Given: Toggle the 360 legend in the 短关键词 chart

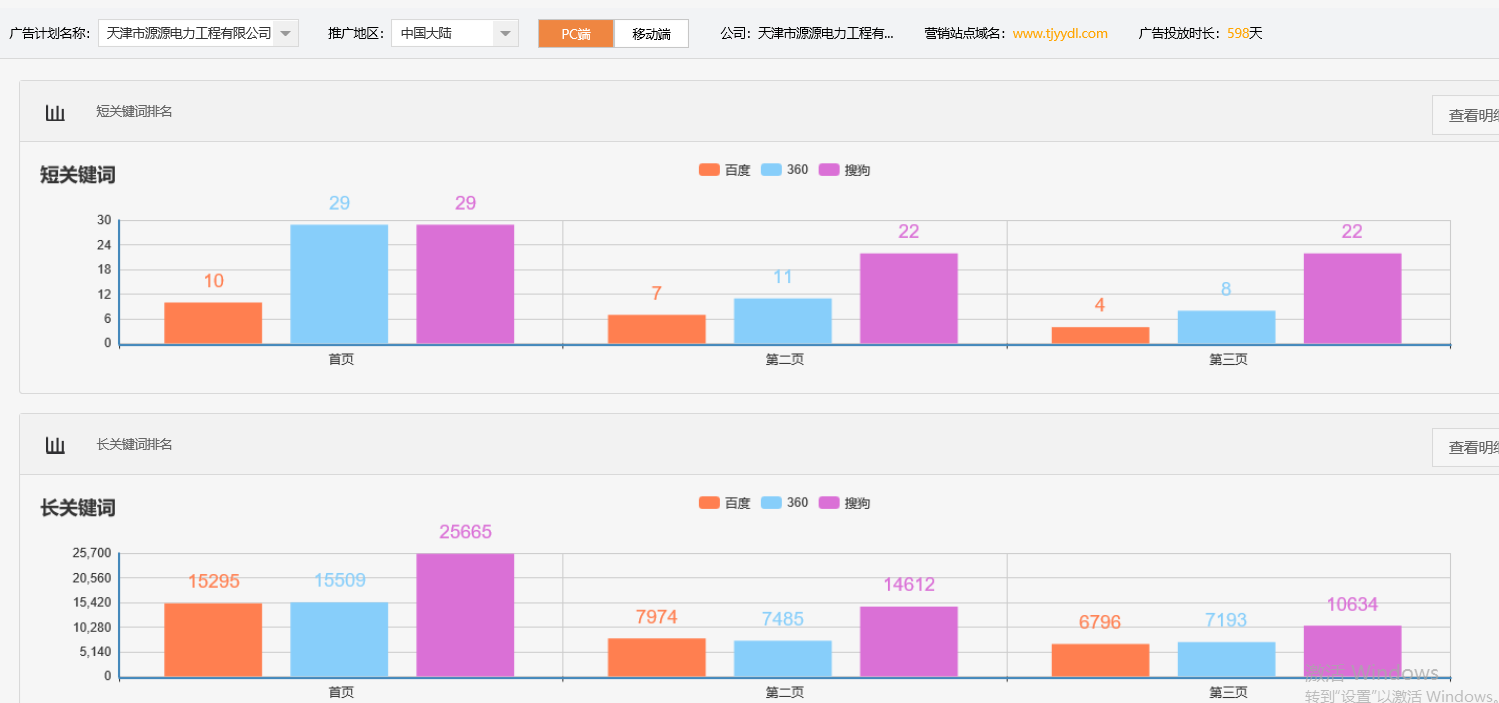Looking at the screenshot, I should point(783,169).
